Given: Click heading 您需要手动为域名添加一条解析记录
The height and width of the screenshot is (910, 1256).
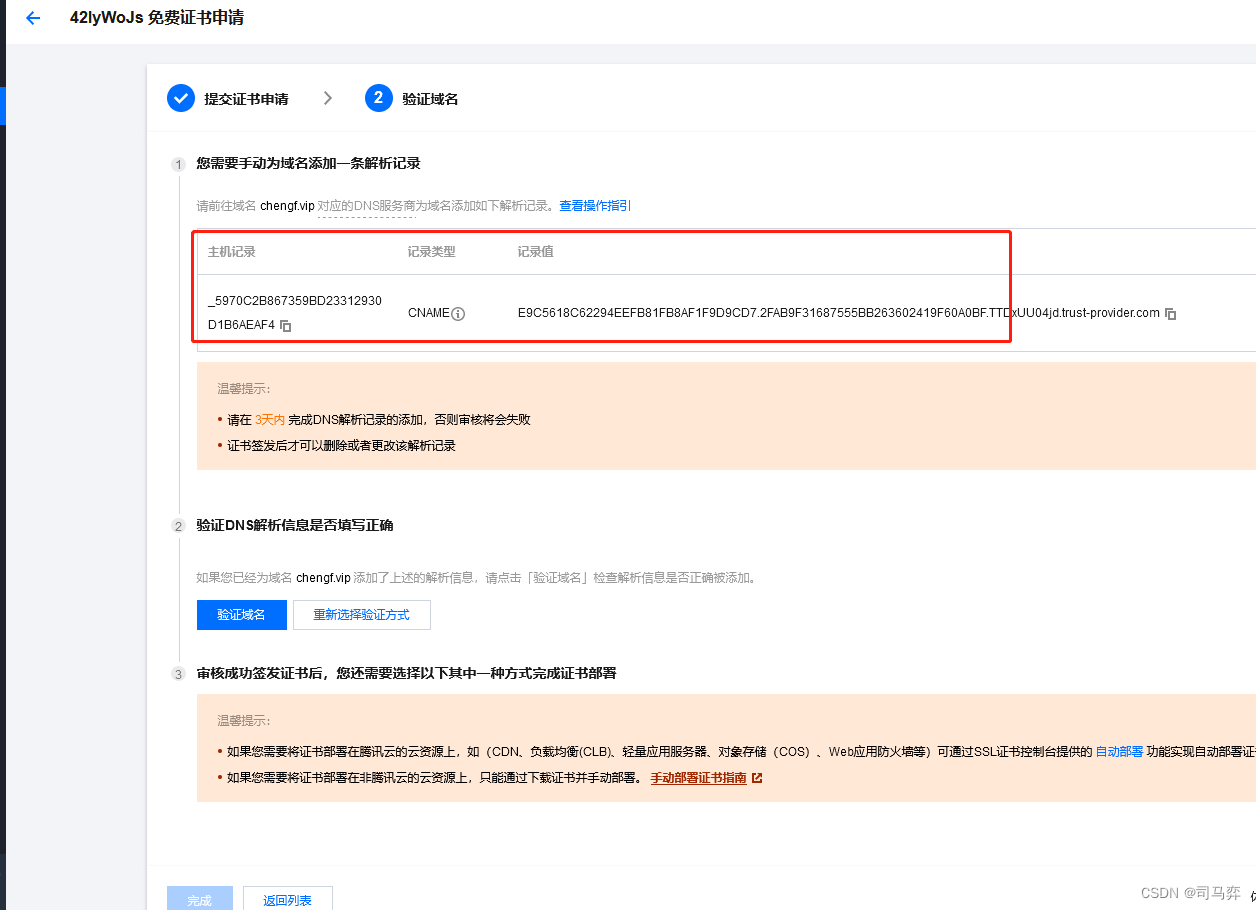Looking at the screenshot, I should (309, 163).
